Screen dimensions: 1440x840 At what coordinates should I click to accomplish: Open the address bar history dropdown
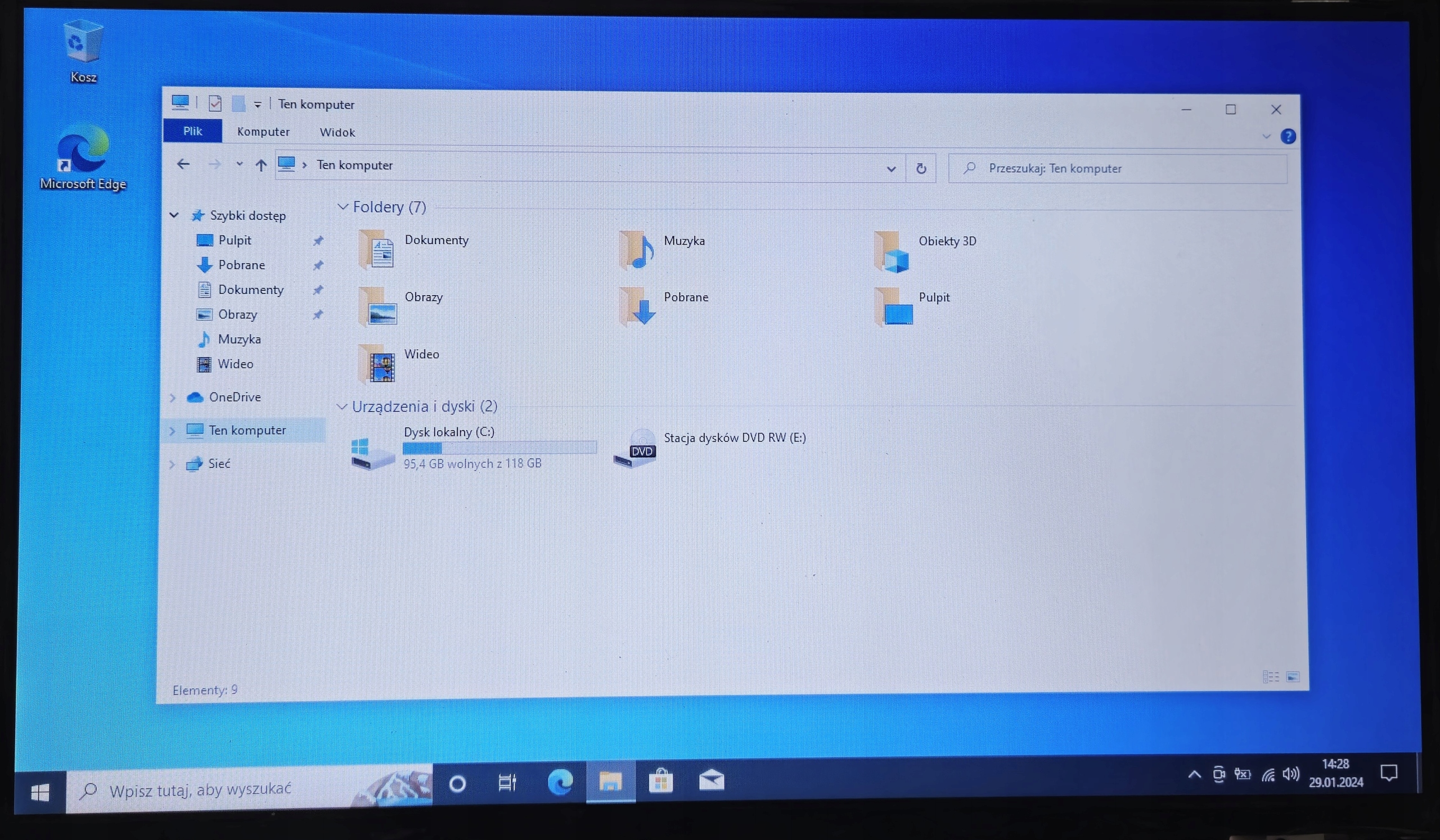click(890, 169)
